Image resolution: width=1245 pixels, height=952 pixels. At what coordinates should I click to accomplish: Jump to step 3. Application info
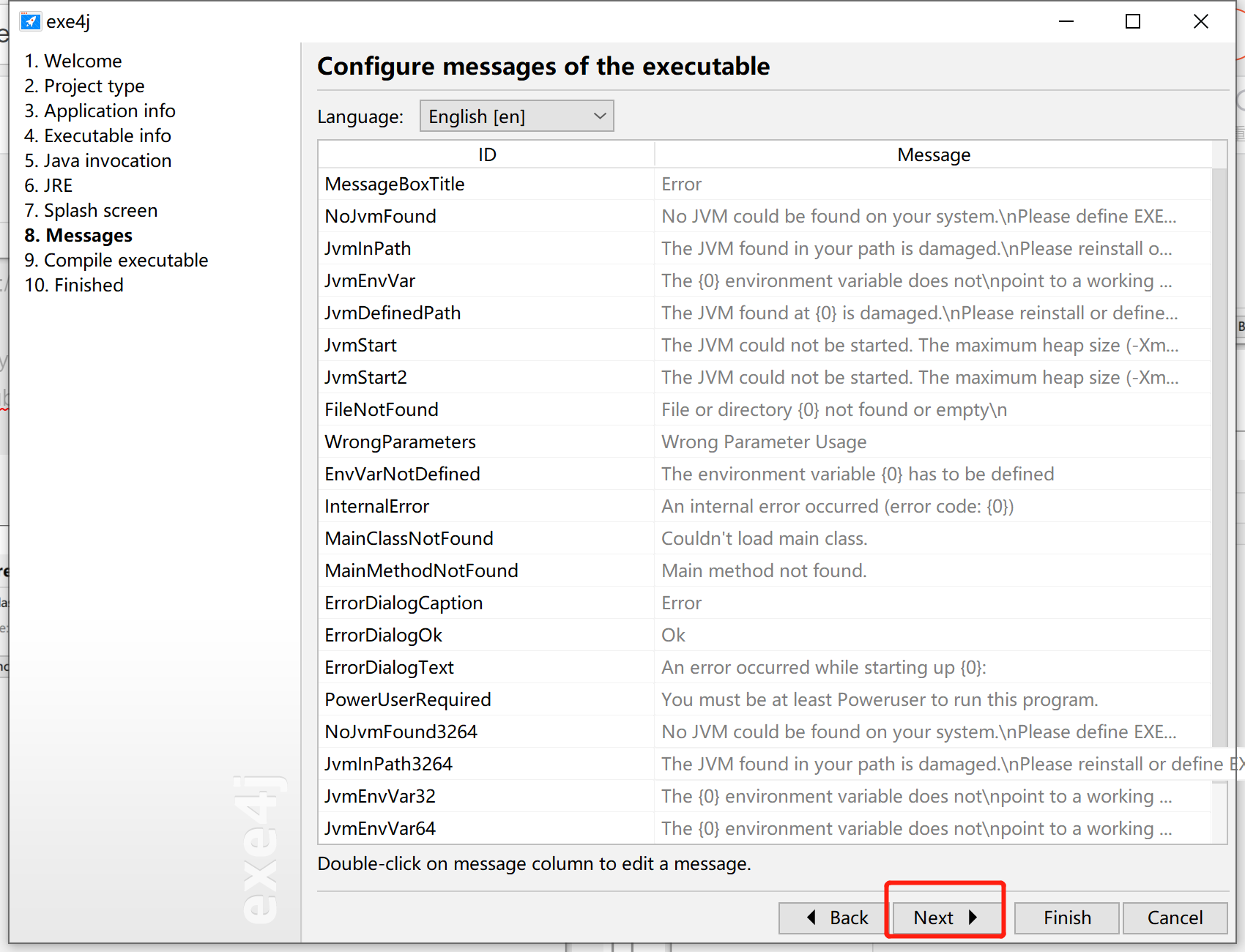100,111
